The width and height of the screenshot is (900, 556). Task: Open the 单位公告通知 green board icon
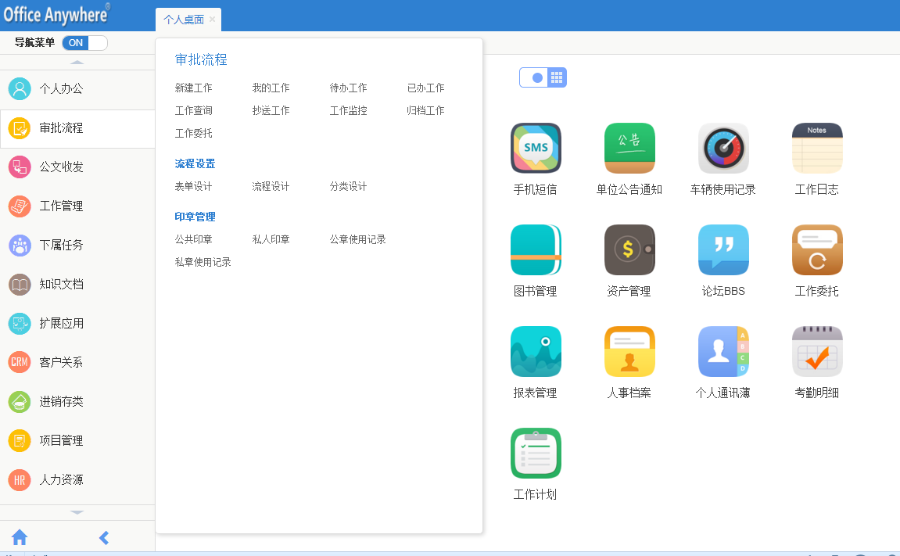(x=629, y=149)
